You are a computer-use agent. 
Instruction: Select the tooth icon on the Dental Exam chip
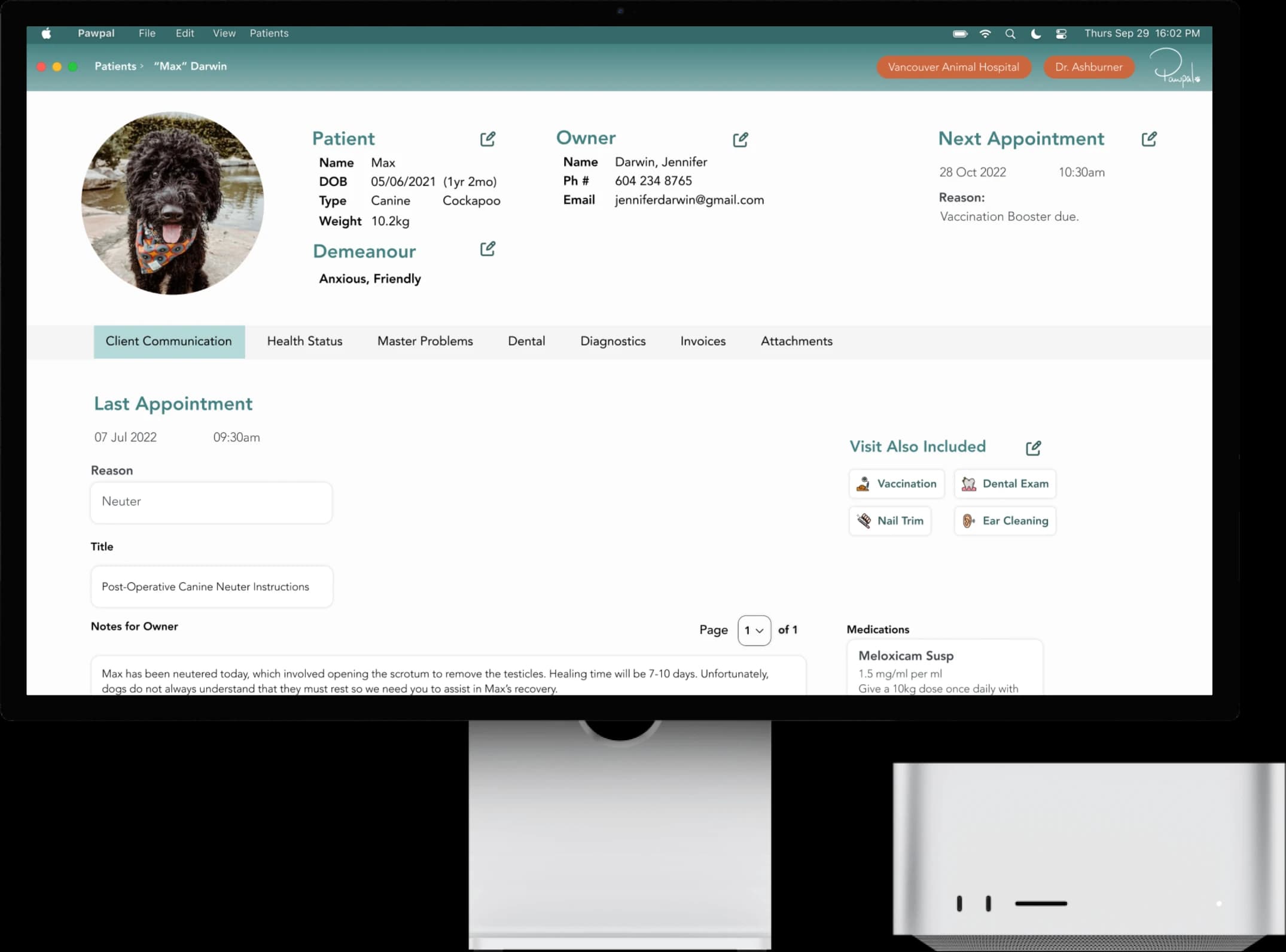pyautogui.click(x=968, y=483)
